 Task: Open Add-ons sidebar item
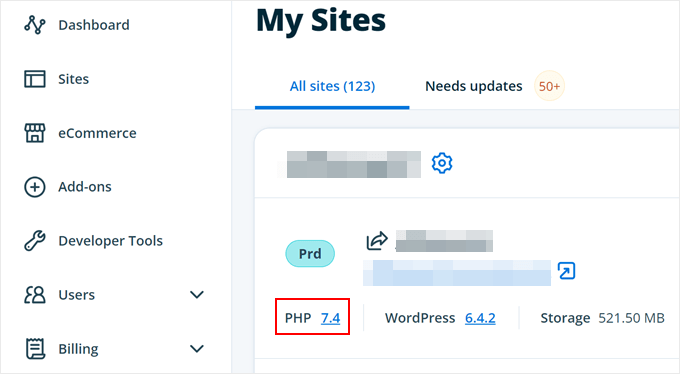click(x=85, y=187)
